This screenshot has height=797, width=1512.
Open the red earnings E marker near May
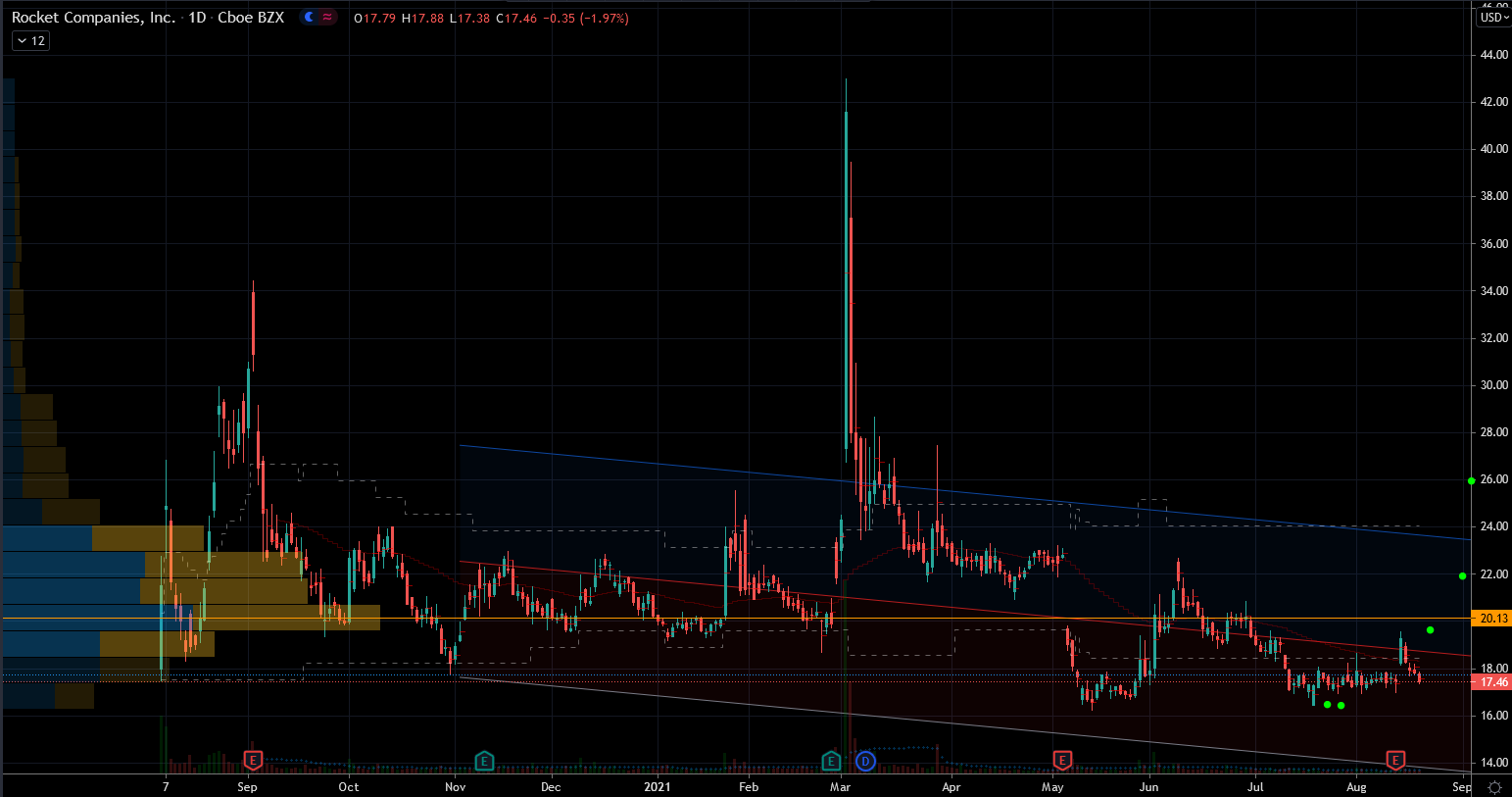point(1062,760)
